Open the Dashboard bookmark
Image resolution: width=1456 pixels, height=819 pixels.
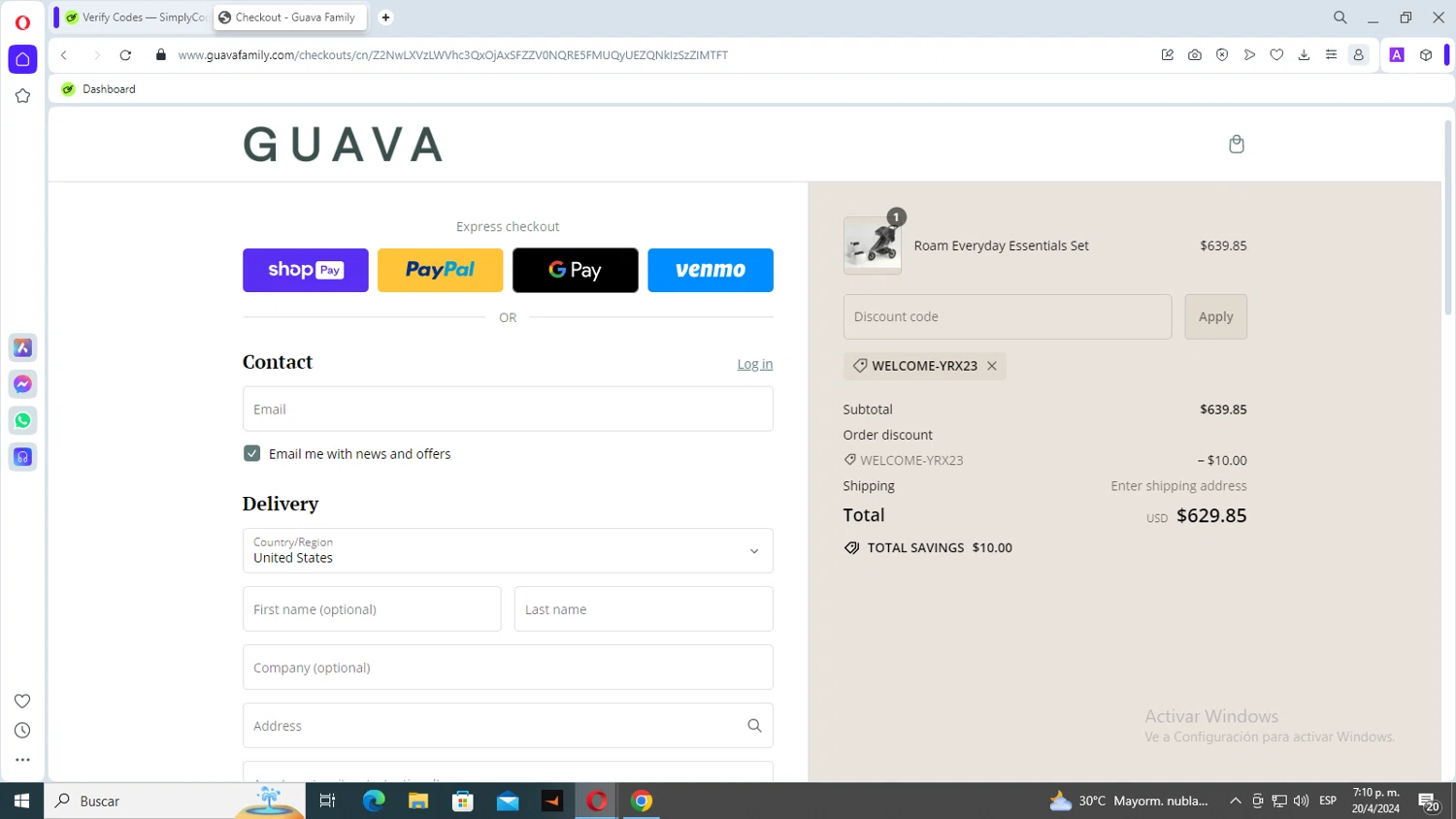(x=98, y=89)
